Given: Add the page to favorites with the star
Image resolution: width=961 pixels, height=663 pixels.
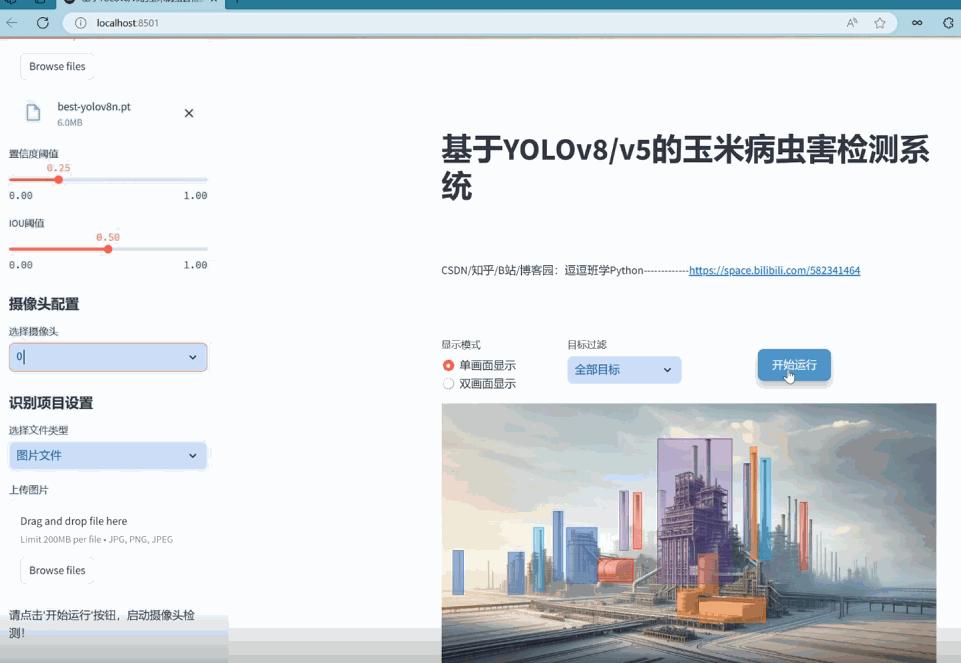Looking at the screenshot, I should pyautogui.click(x=879, y=22).
